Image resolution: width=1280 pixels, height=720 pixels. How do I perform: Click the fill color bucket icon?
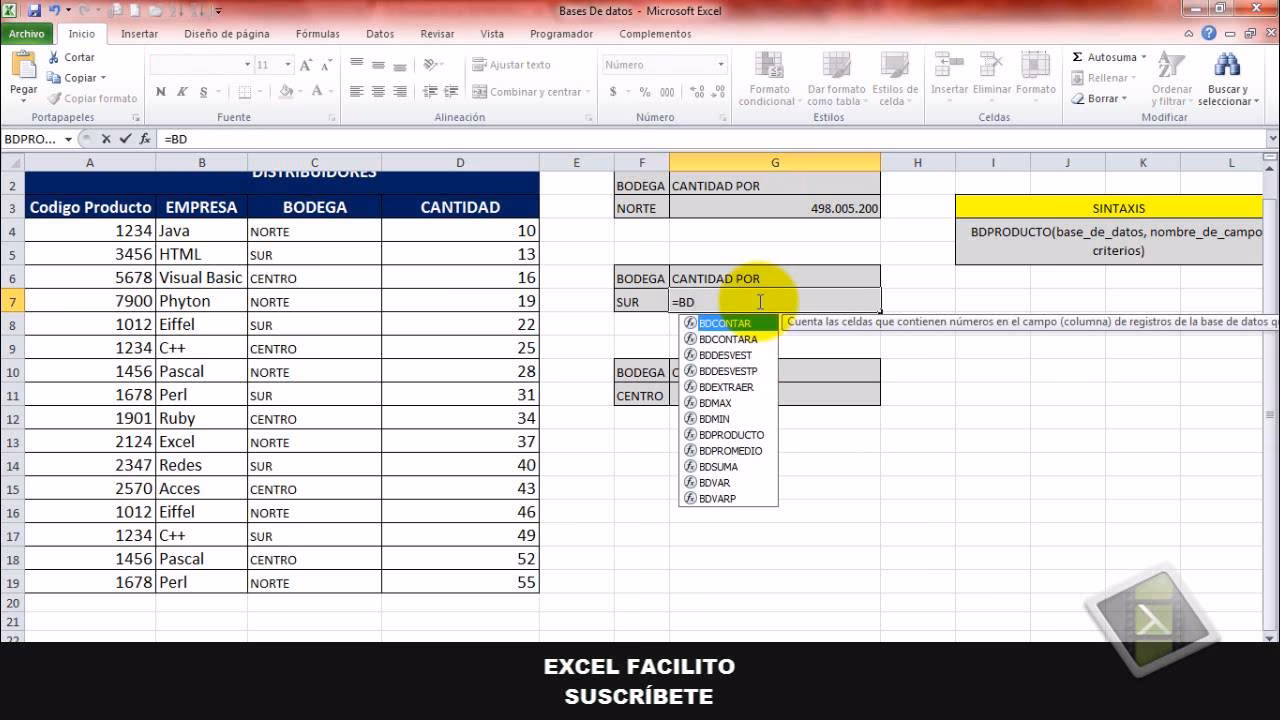[286, 92]
